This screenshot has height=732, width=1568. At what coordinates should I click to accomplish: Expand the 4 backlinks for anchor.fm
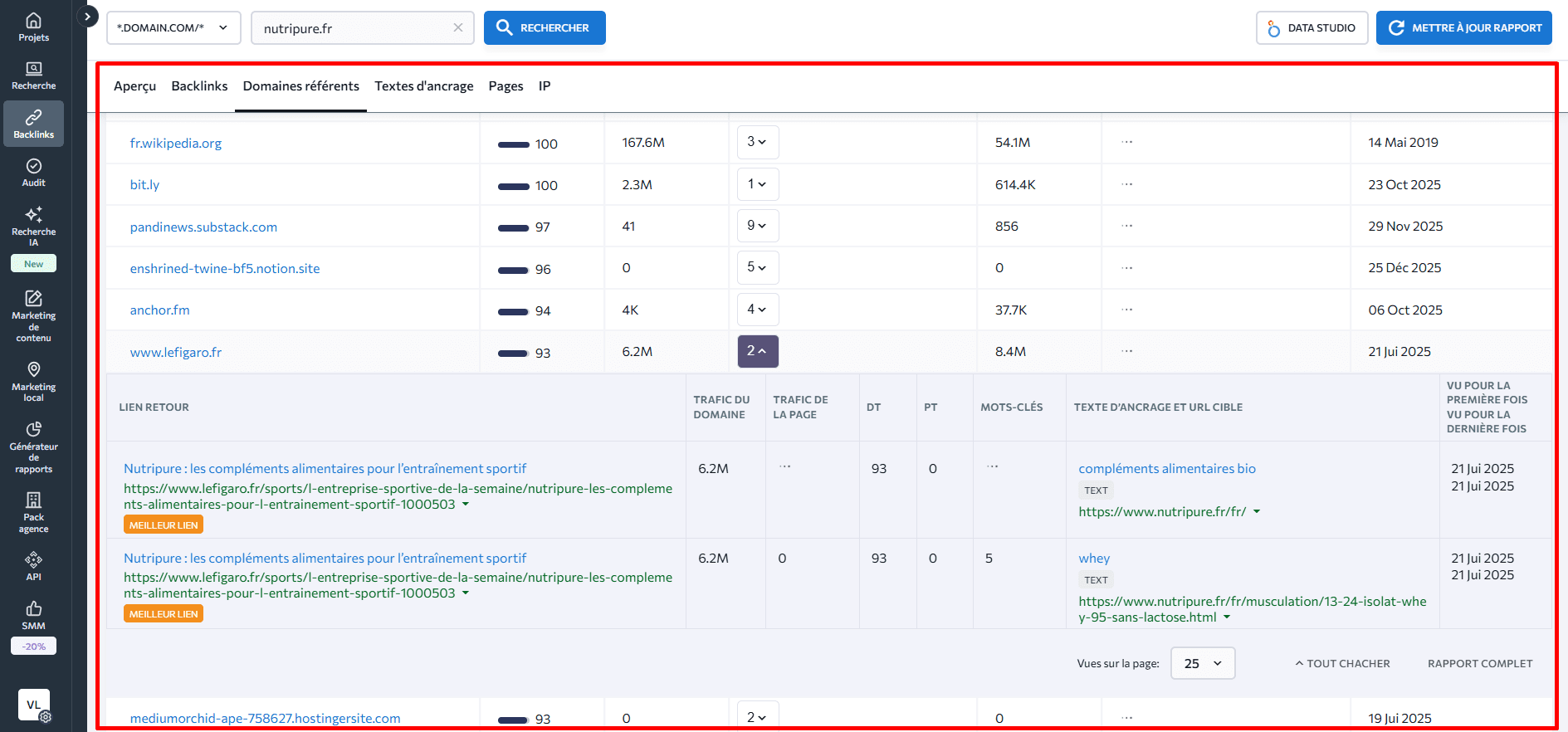(757, 310)
